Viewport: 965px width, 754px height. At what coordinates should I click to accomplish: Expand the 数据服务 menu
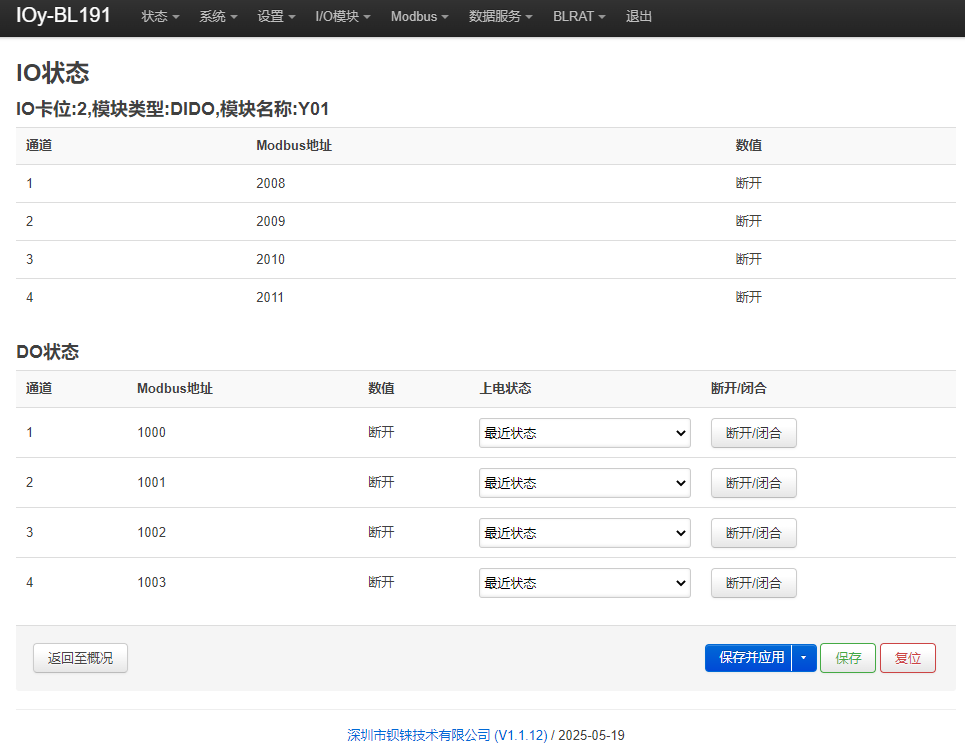500,17
